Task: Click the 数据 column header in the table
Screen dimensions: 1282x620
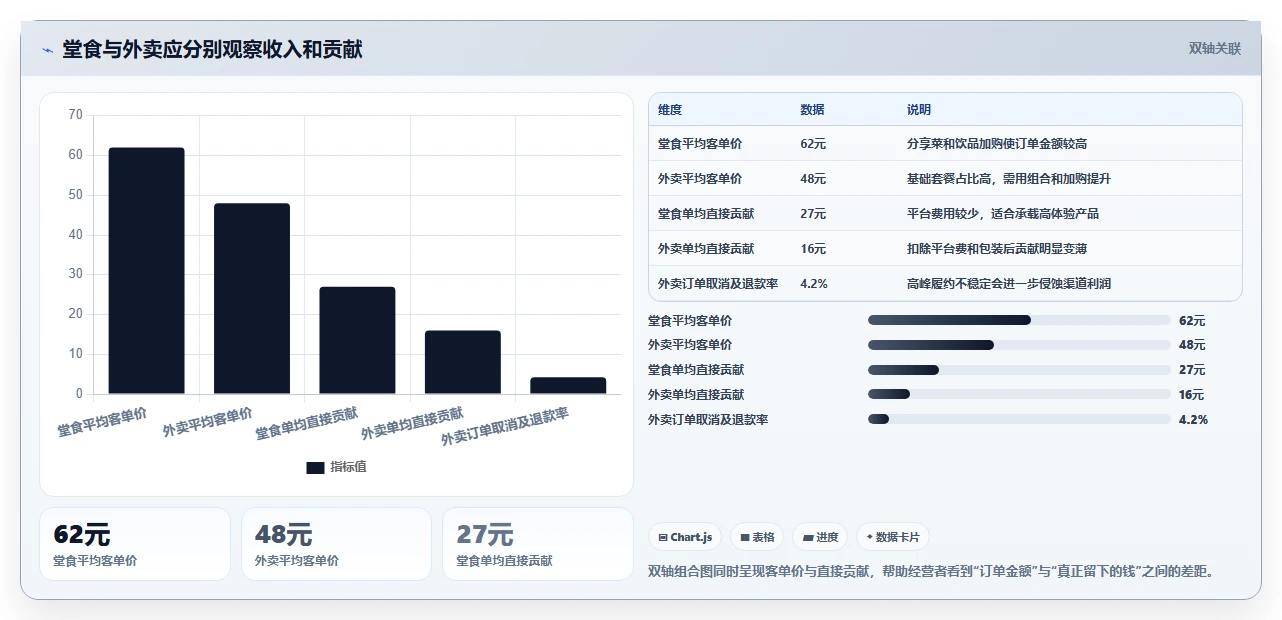Action: (x=813, y=110)
